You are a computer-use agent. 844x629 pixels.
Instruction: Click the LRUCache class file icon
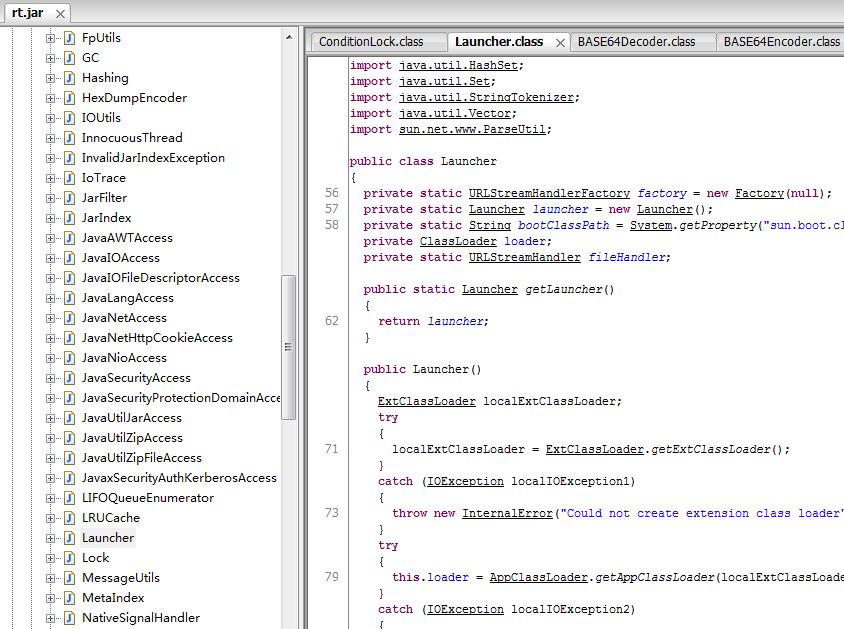pyautogui.click(x=69, y=518)
